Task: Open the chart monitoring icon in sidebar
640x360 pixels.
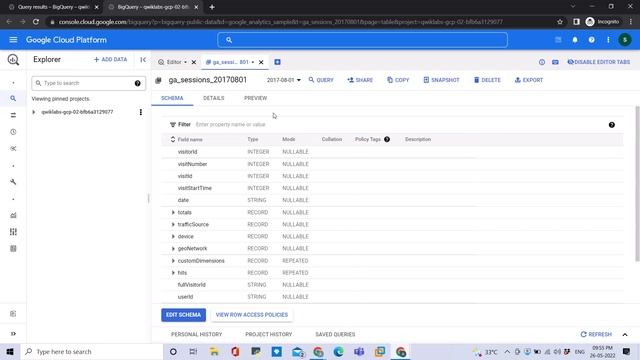Action: click(x=13, y=215)
